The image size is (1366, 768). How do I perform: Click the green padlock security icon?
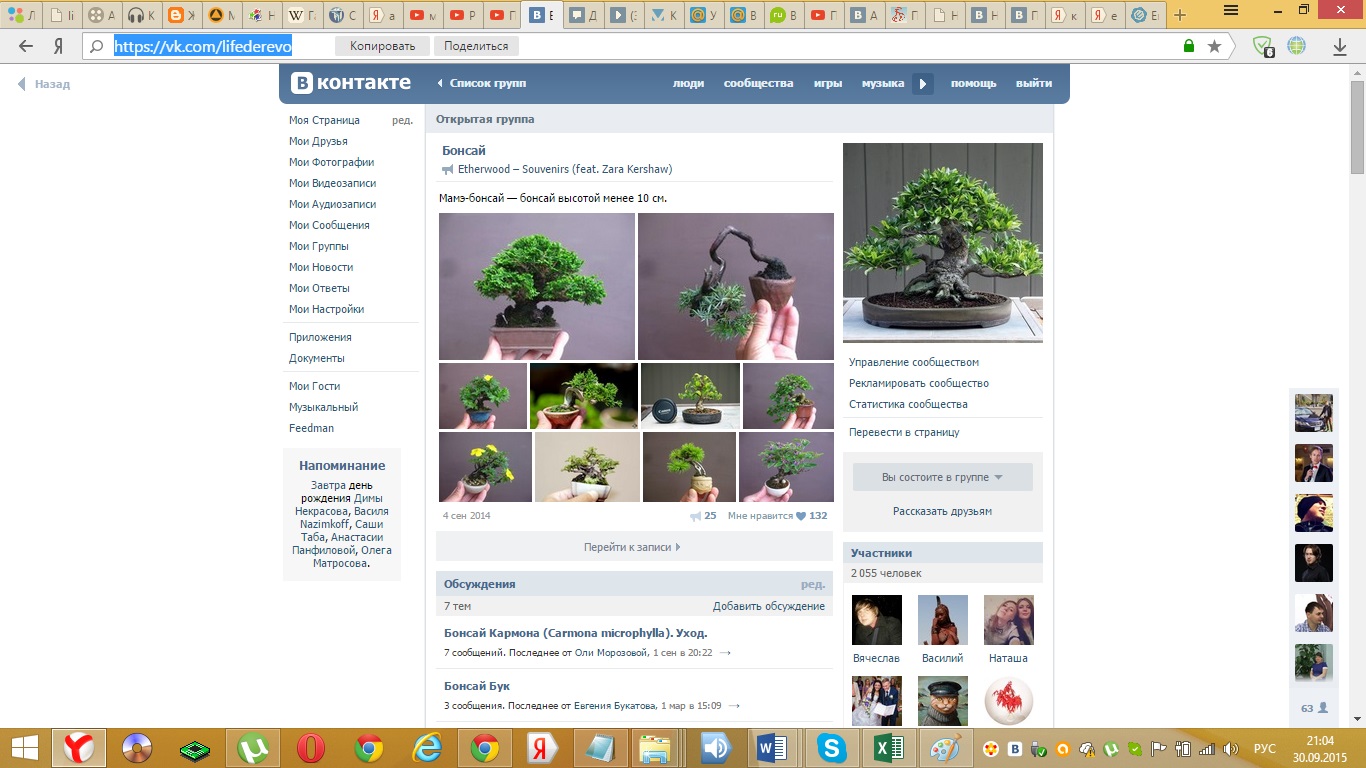point(1189,46)
